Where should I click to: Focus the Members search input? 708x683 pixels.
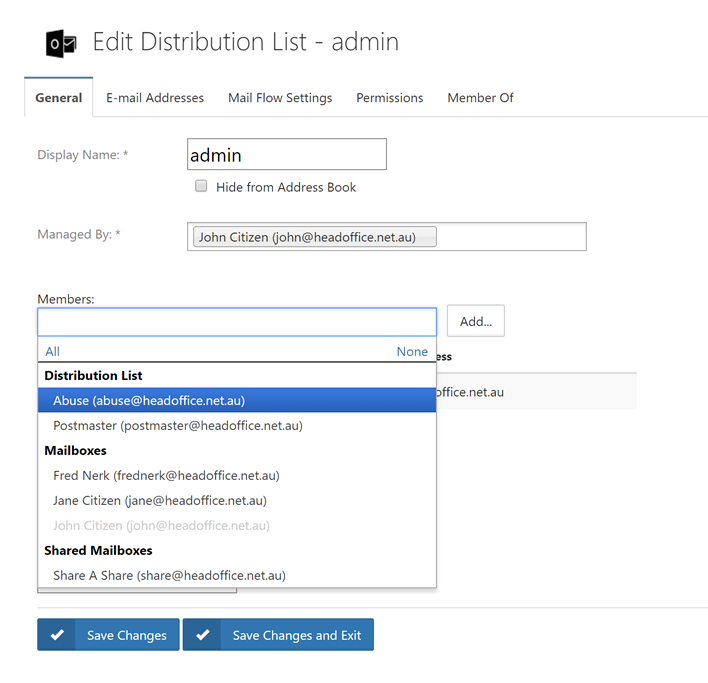[x=237, y=322]
